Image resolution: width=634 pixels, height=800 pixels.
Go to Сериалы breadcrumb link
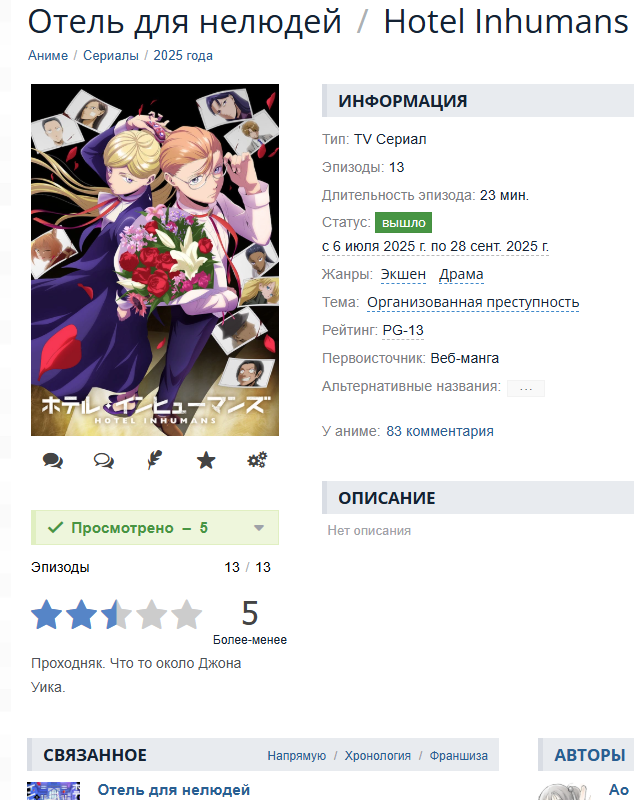111,56
